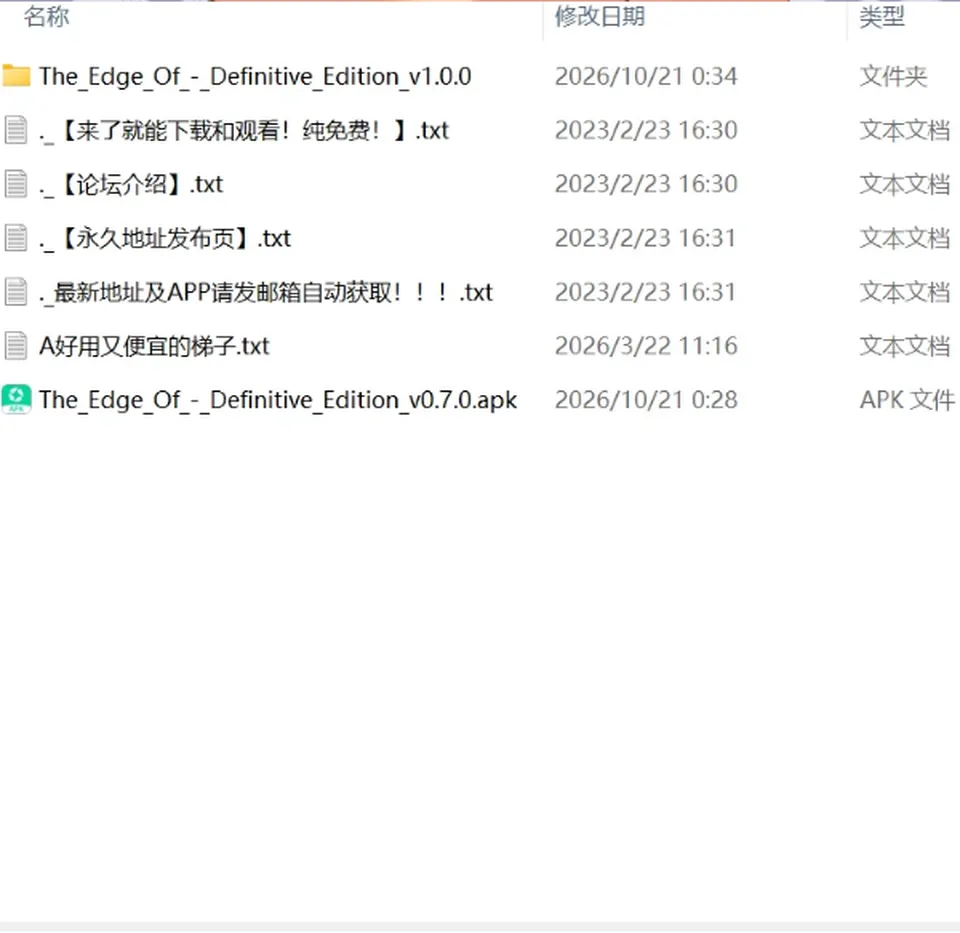Select folder The_Edge_Of_-_Definitive_Edition_v1.0.0
The image size is (960, 933).
pos(255,77)
